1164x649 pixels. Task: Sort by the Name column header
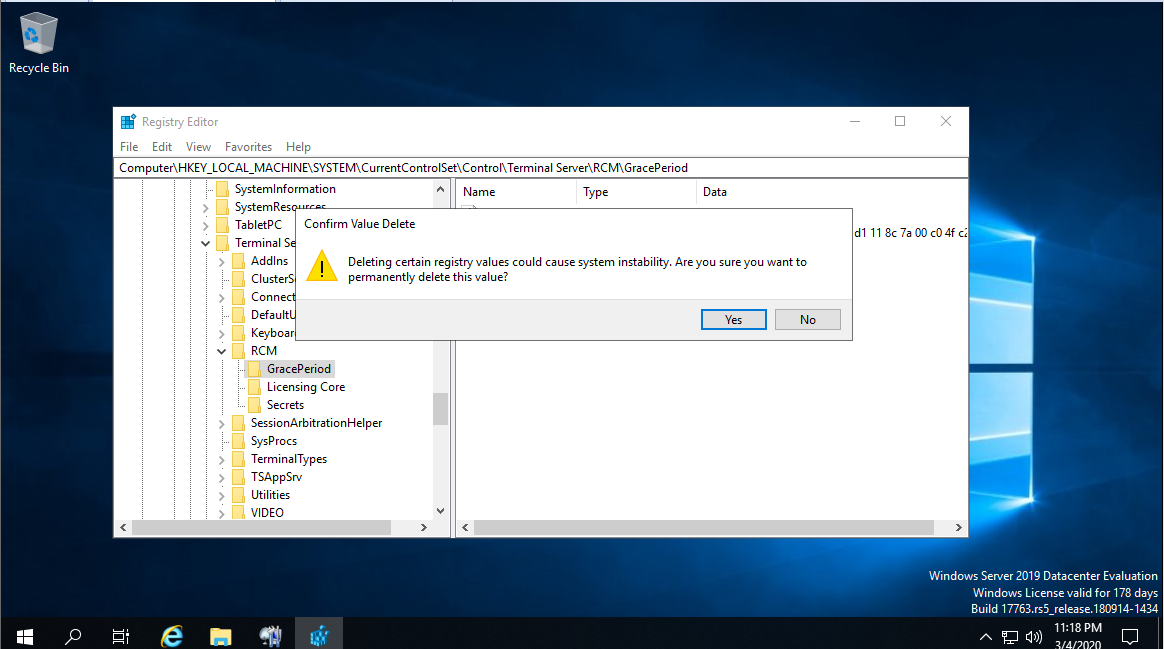point(517,192)
